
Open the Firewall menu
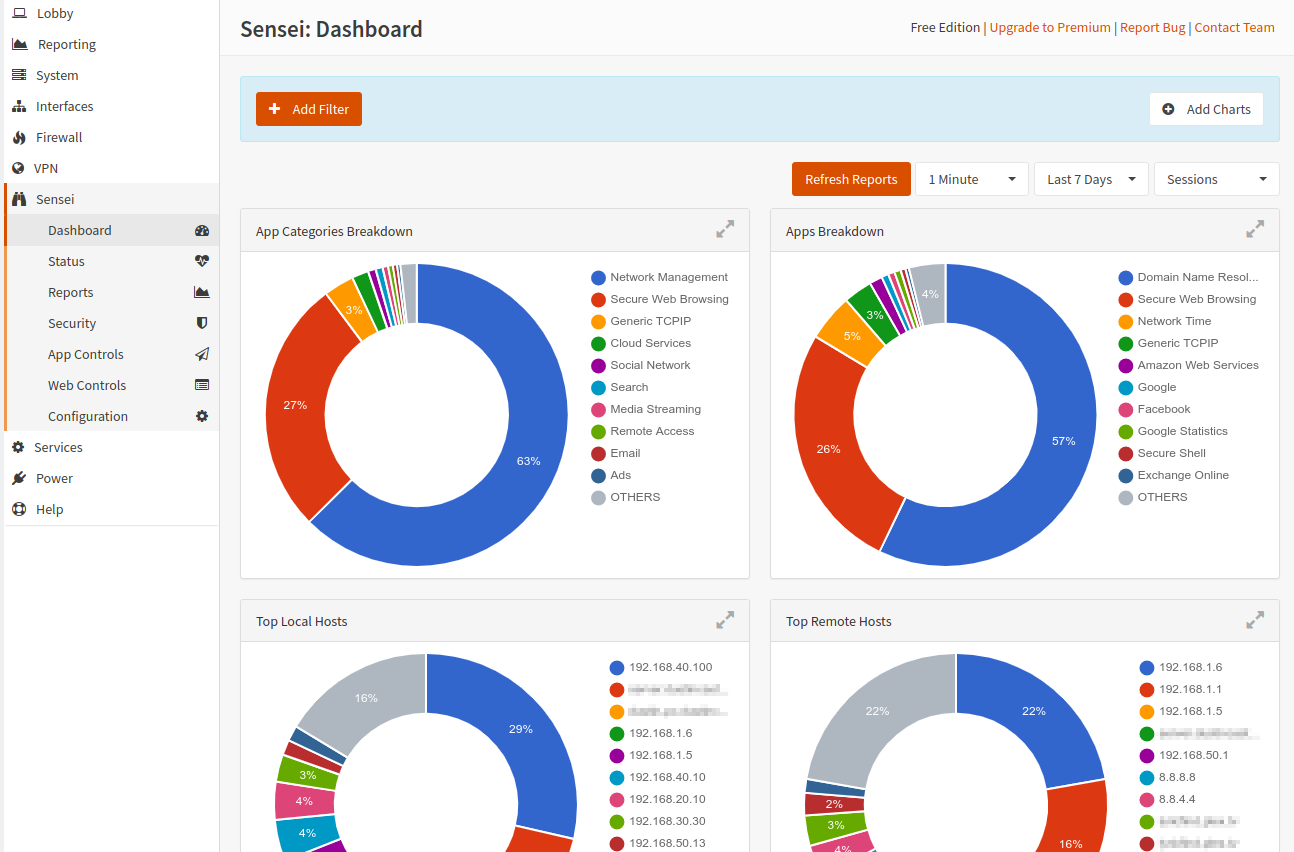(110, 137)
